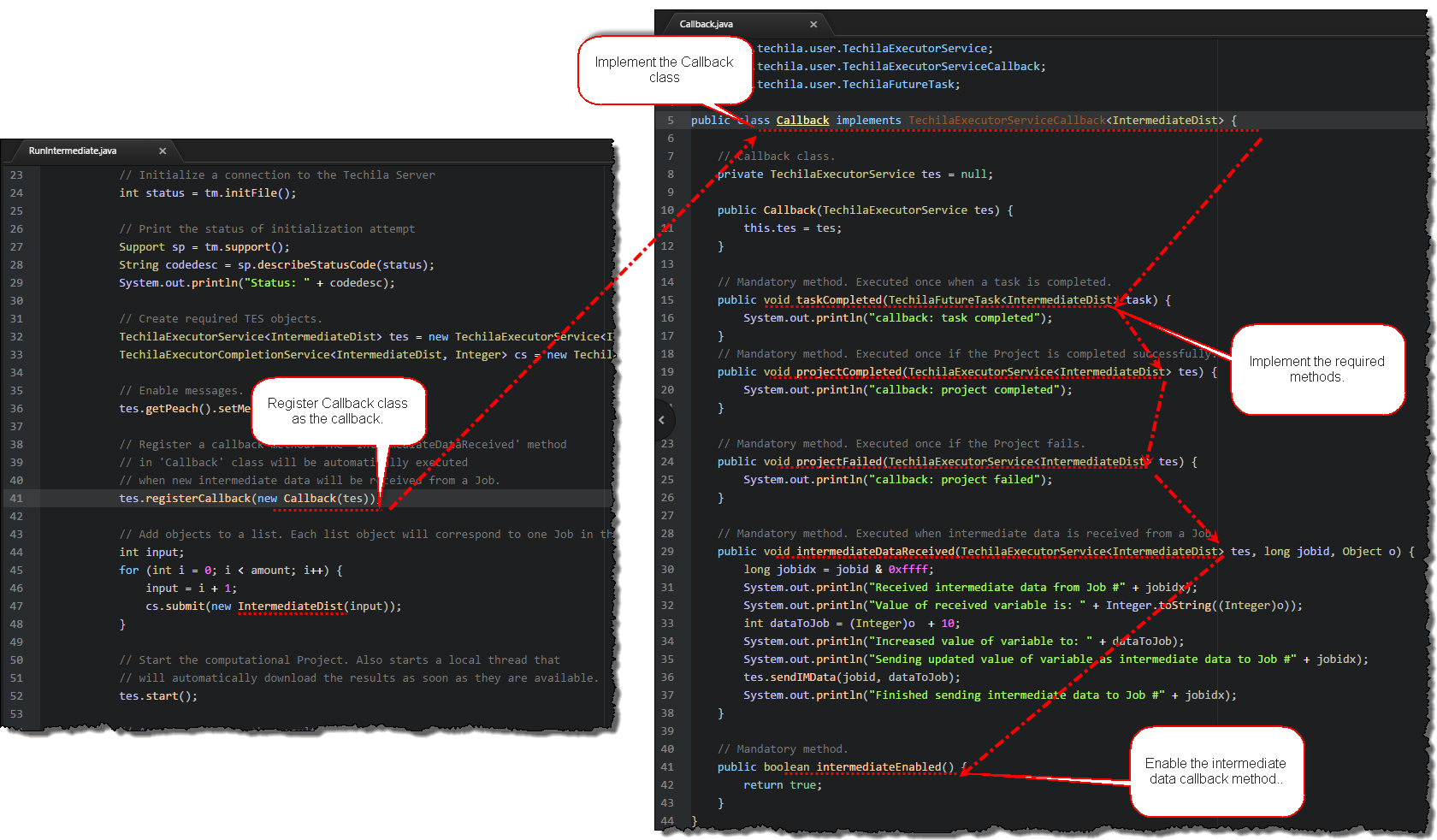Select the Callback.java tab
Image resolution: width=1437 pixels, height=840 pixels.
pyautogui.click(x=706, y=25)
